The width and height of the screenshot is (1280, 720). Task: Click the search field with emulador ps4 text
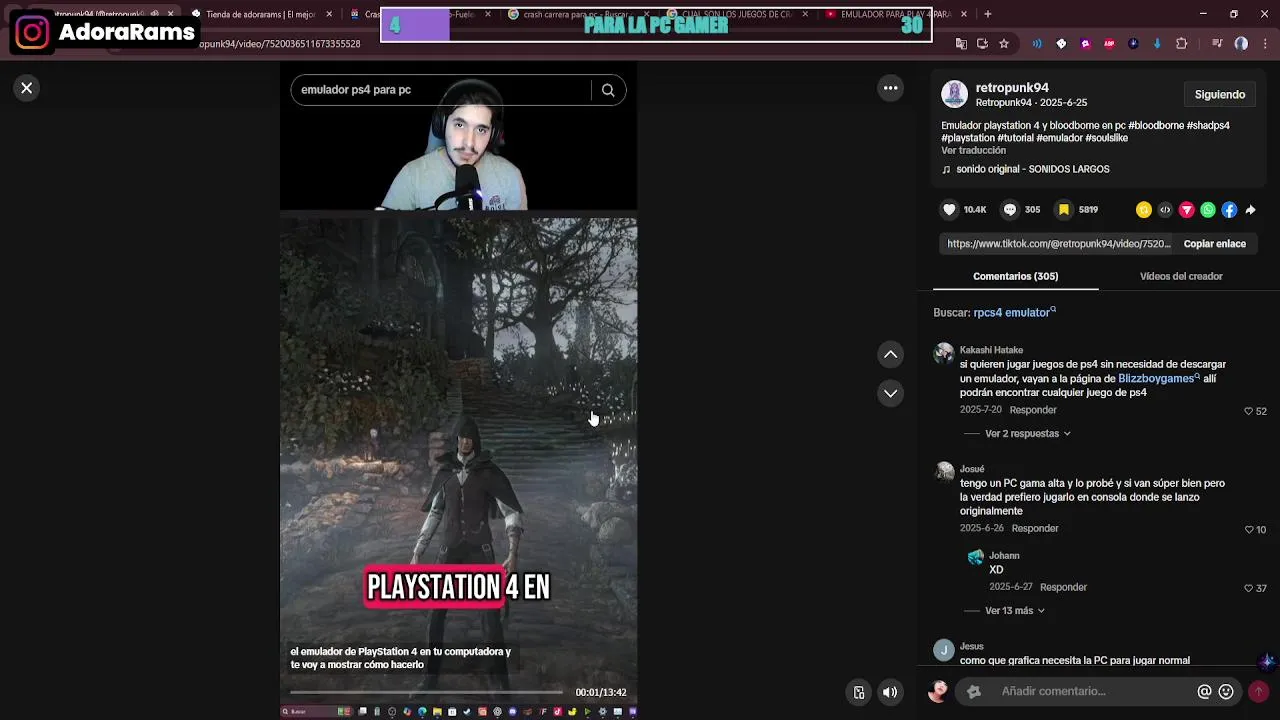point(440,90)
